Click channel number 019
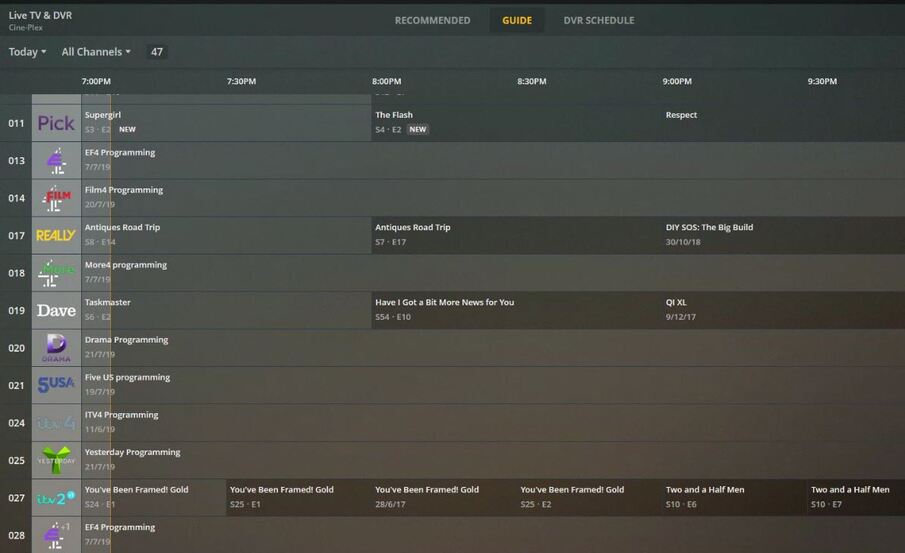 coord(16,311)
